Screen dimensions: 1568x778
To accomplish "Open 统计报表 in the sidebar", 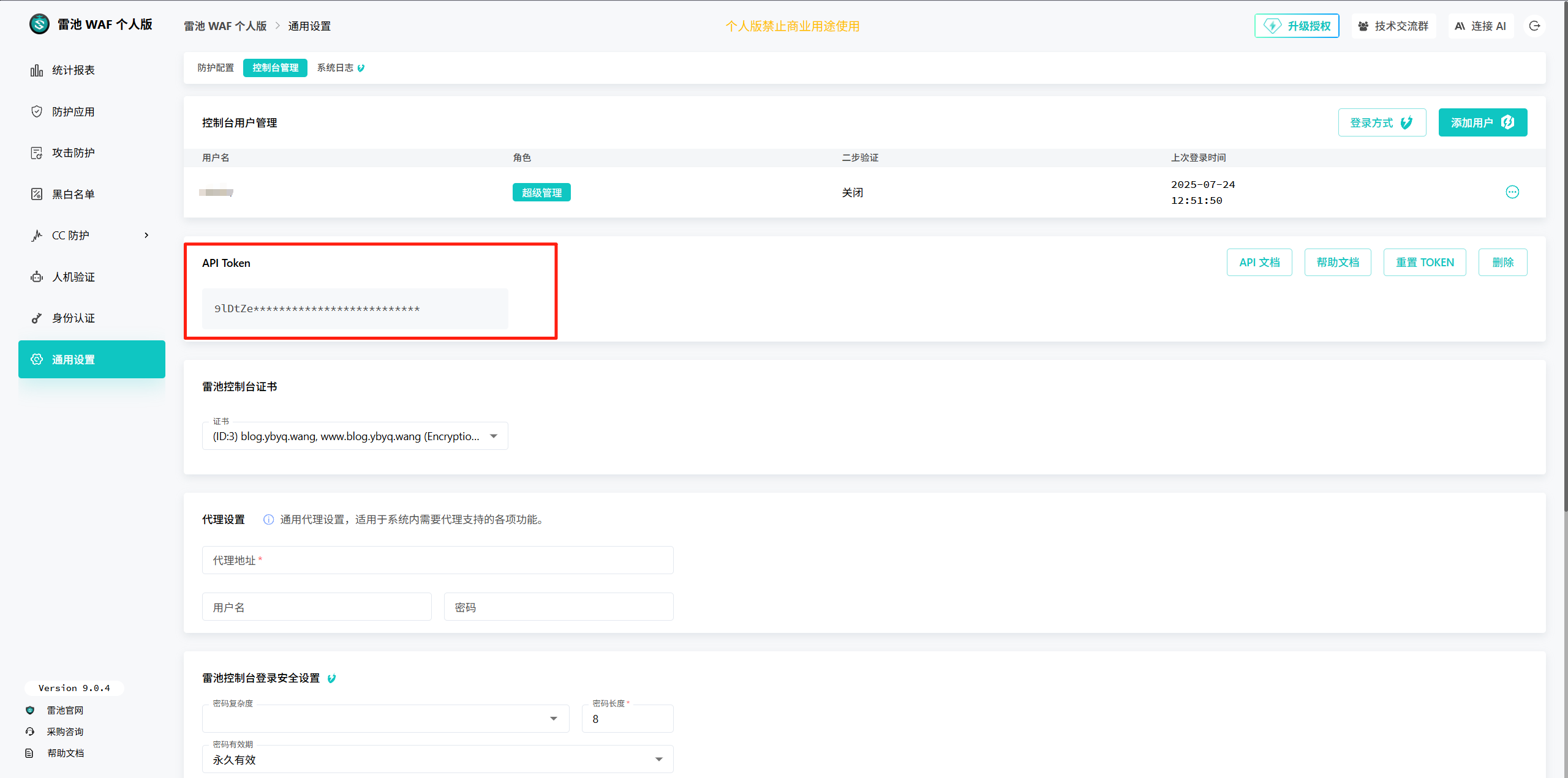I will coord(92,70).
